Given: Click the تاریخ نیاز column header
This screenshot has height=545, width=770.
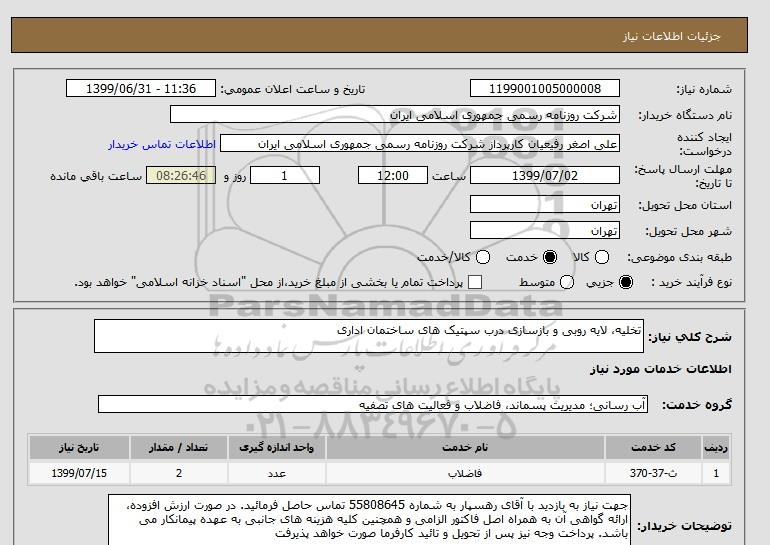Looking at the screenshot, I should click(x=79, y=447).
